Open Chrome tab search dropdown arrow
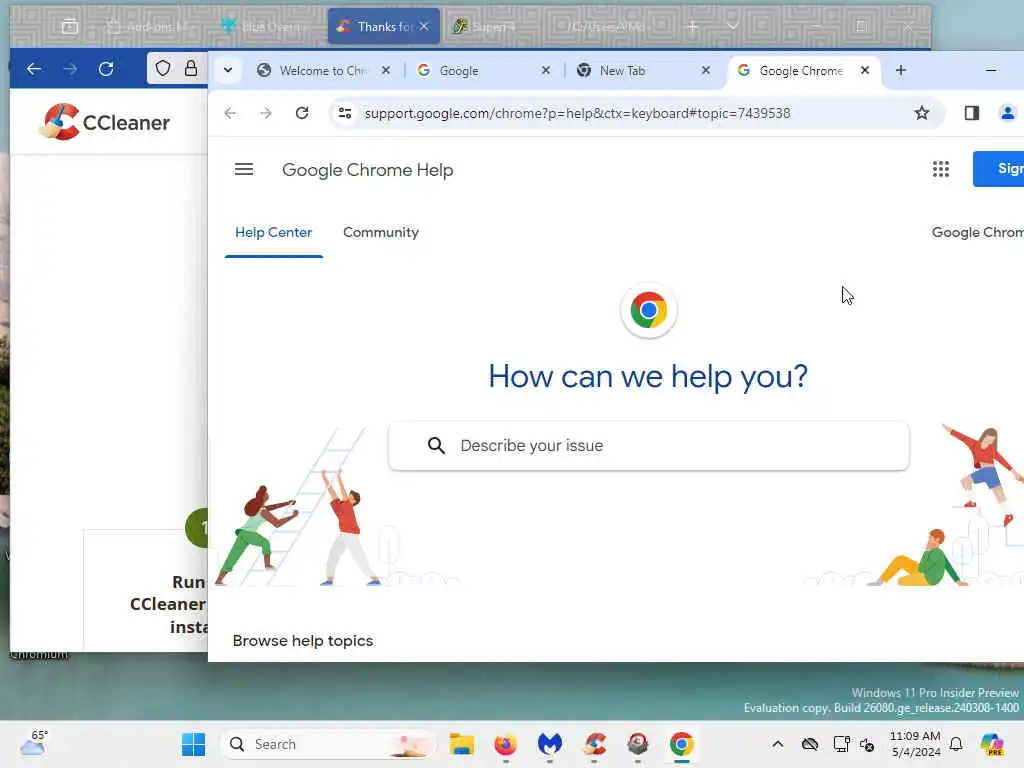 (228, 70)
